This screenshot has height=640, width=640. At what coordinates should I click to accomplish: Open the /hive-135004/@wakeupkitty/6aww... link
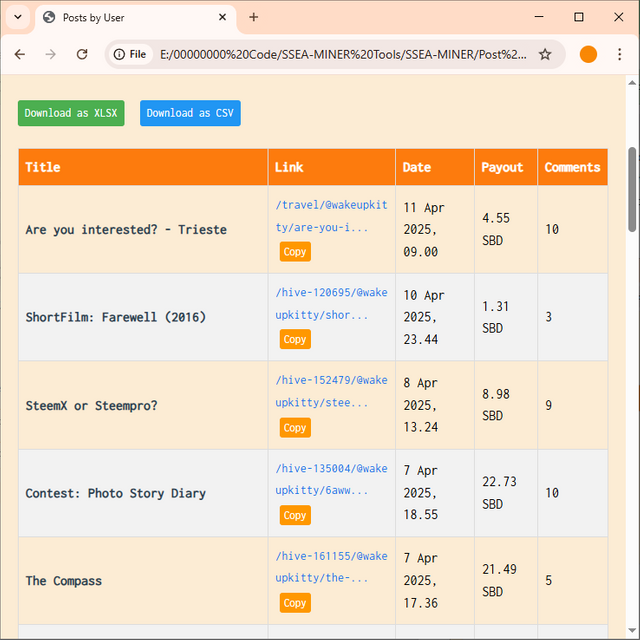pos(331,479)
